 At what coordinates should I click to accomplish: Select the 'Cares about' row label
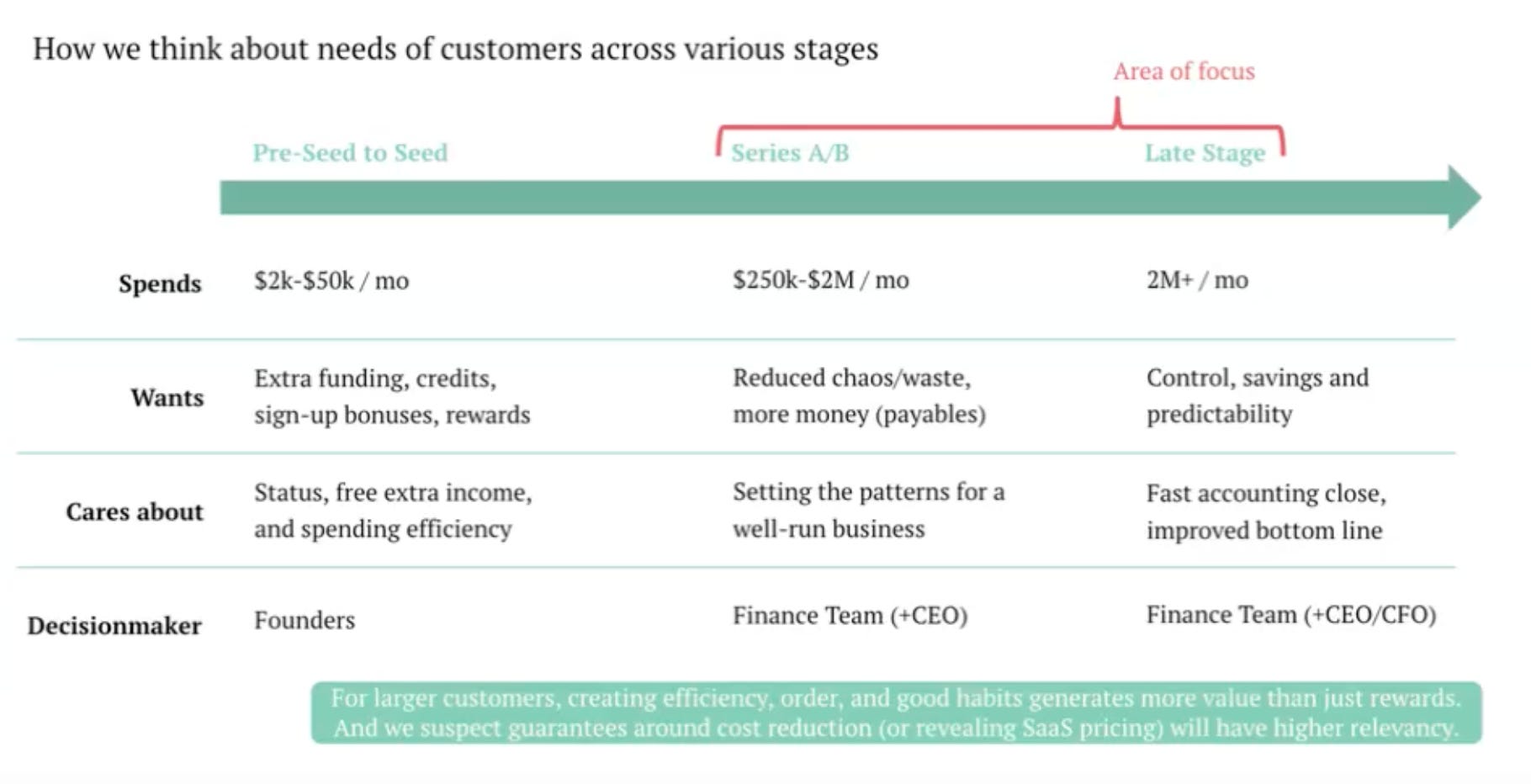point(135,511)
